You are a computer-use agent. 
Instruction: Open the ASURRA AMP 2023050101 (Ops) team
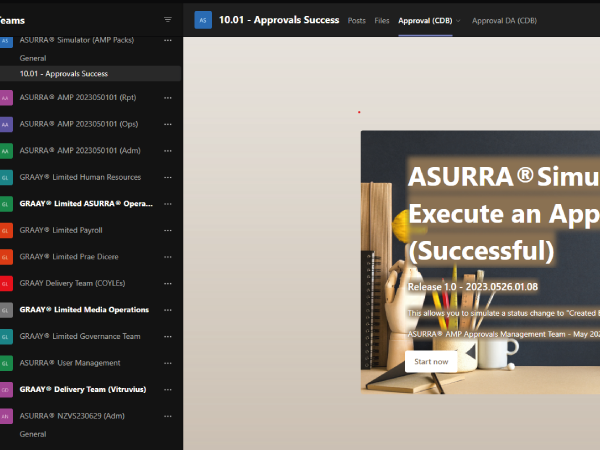[x=79, y=124]
